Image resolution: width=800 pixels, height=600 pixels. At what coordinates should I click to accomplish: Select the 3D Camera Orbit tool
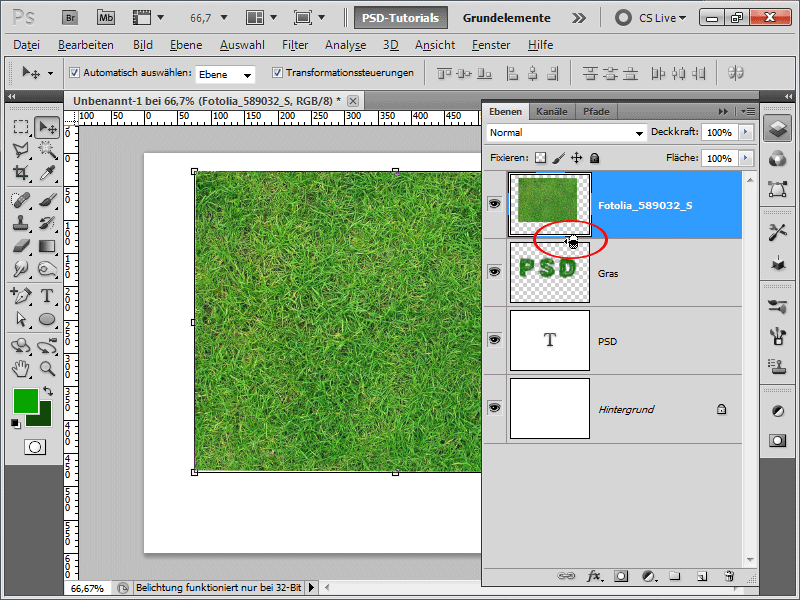(47, 345)
